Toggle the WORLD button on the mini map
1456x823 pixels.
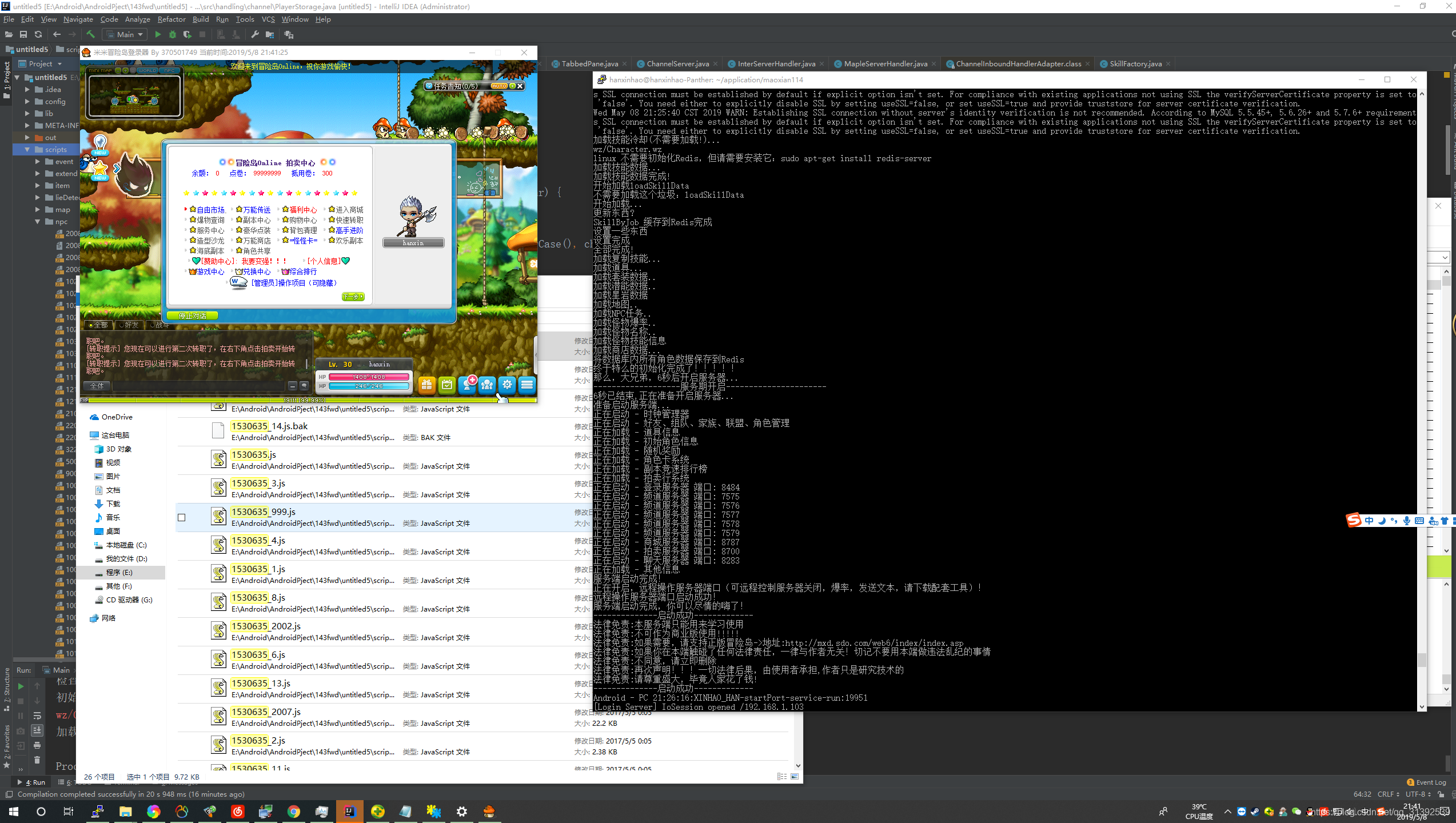point(147,70)
